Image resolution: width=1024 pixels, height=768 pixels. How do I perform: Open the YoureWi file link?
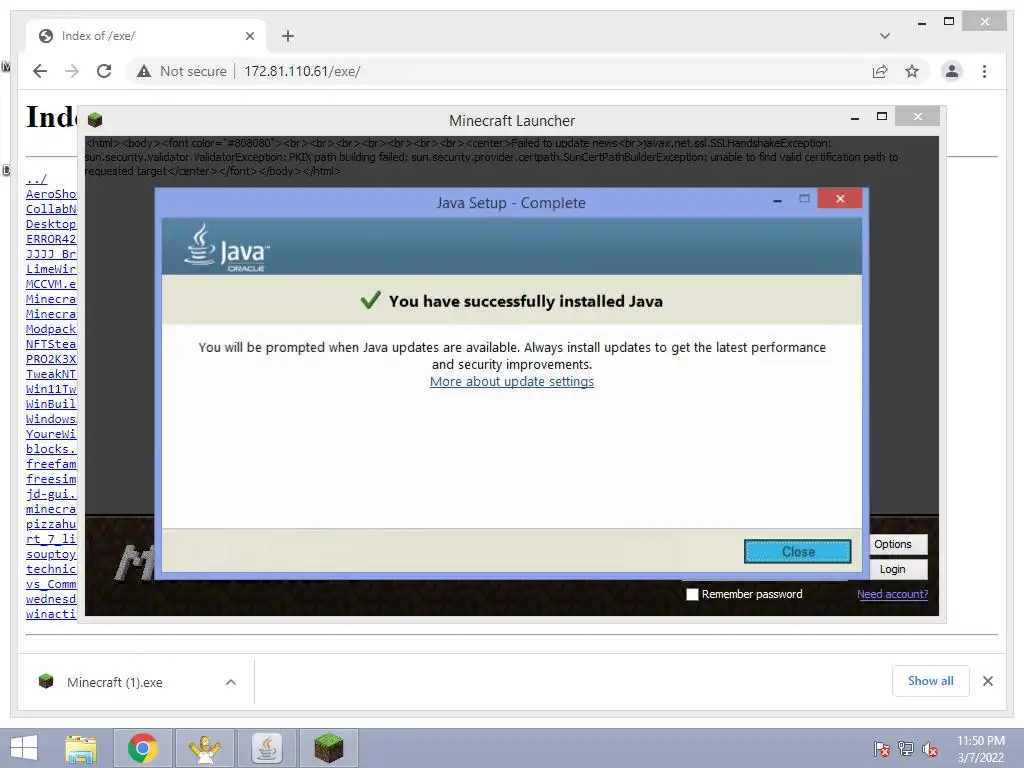point(51,434)
